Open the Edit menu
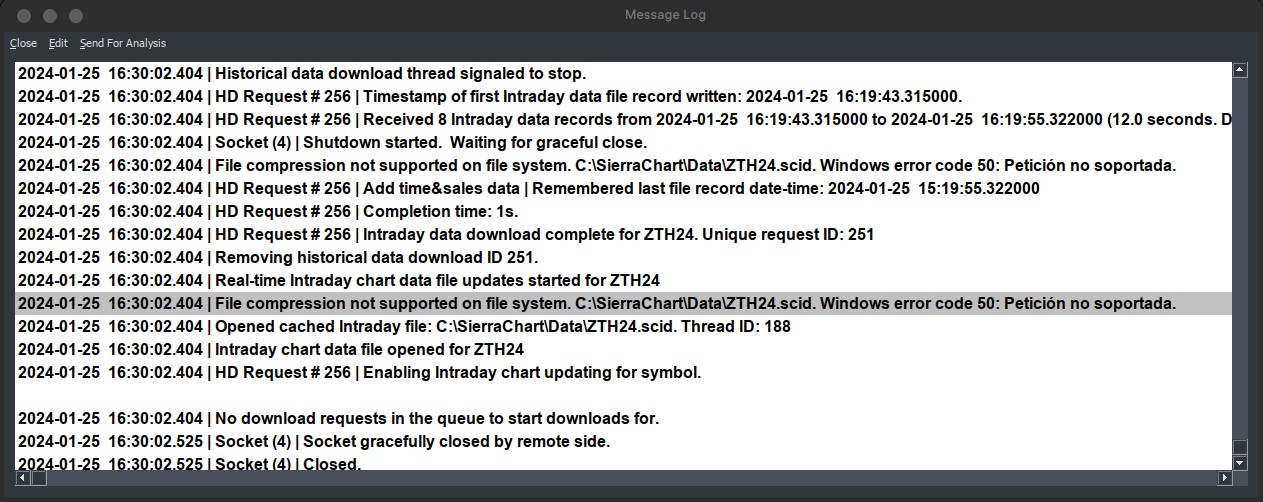The height and width of the screenshot is (502, 1263). pos(58,43)
